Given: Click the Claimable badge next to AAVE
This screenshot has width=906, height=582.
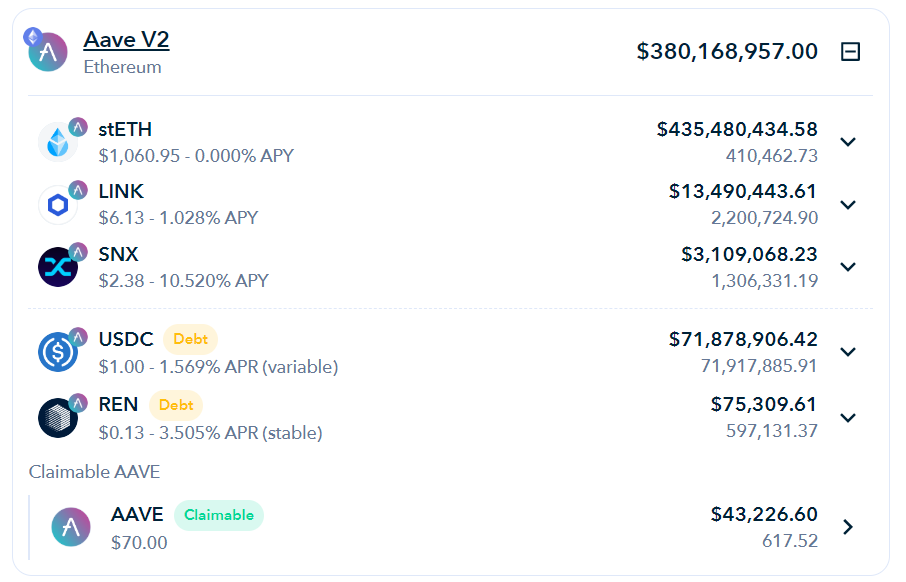Looking at the screenshot, I should click(x=219, y=515).
